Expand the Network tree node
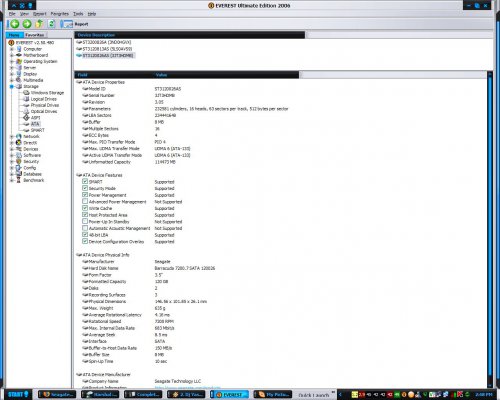The image size is (500, 400). (12, 136)
